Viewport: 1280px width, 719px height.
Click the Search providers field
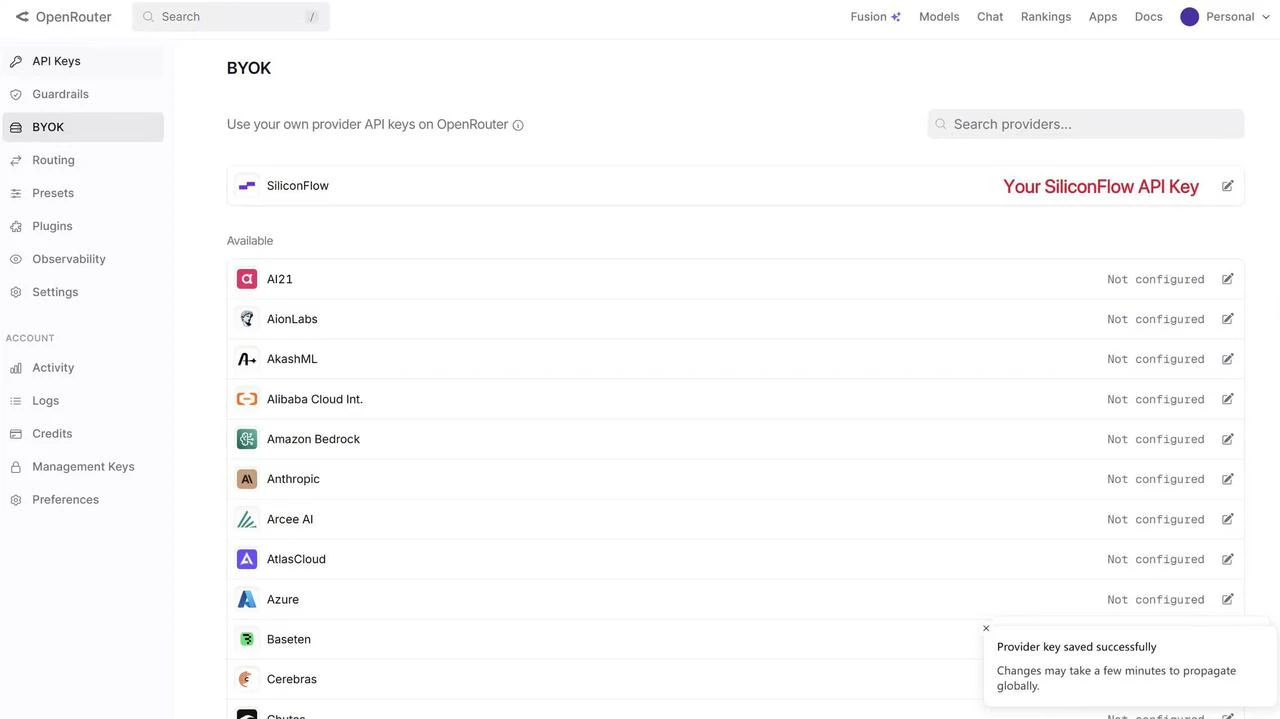tap(1086, 124)
